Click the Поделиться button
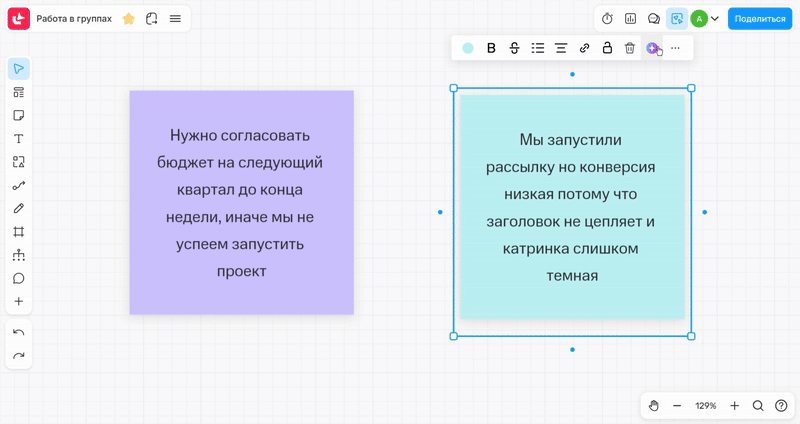This screenshot has width=800, height=424. 760,18
